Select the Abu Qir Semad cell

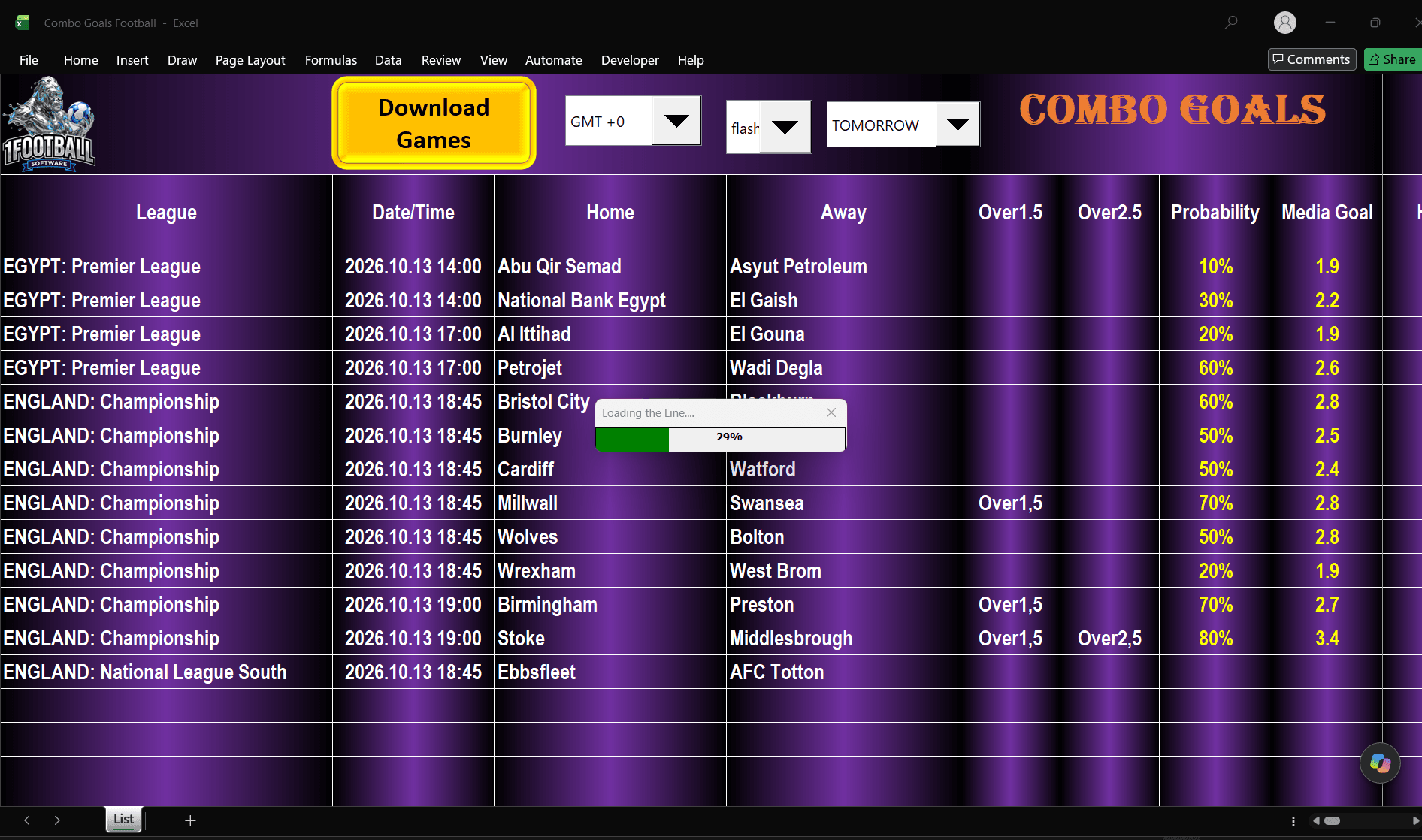click(610, 267)
